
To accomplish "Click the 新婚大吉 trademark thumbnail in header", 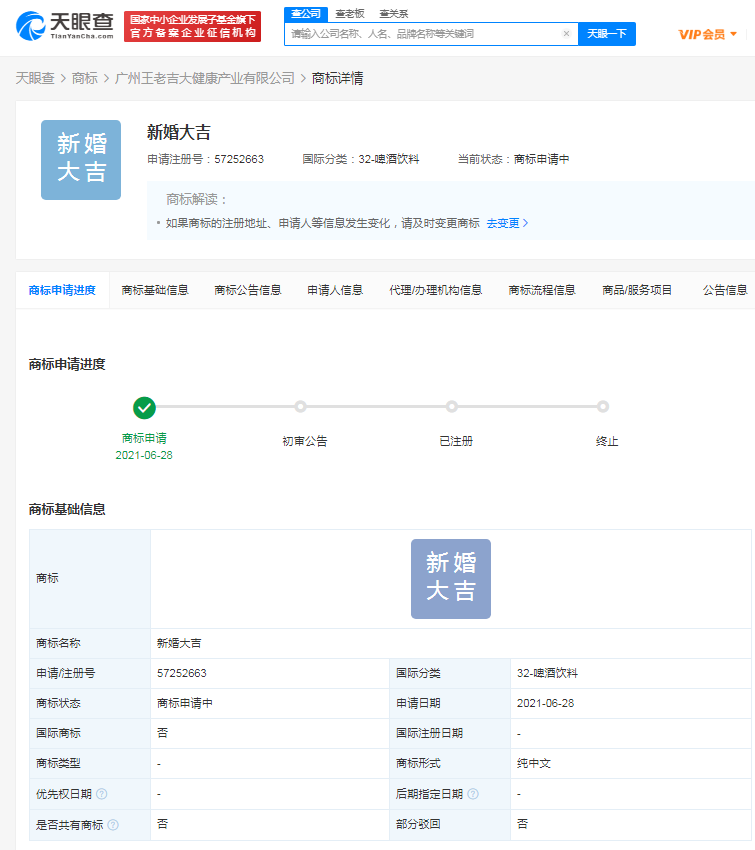I will pyautogui.click(x=81, y=160).
